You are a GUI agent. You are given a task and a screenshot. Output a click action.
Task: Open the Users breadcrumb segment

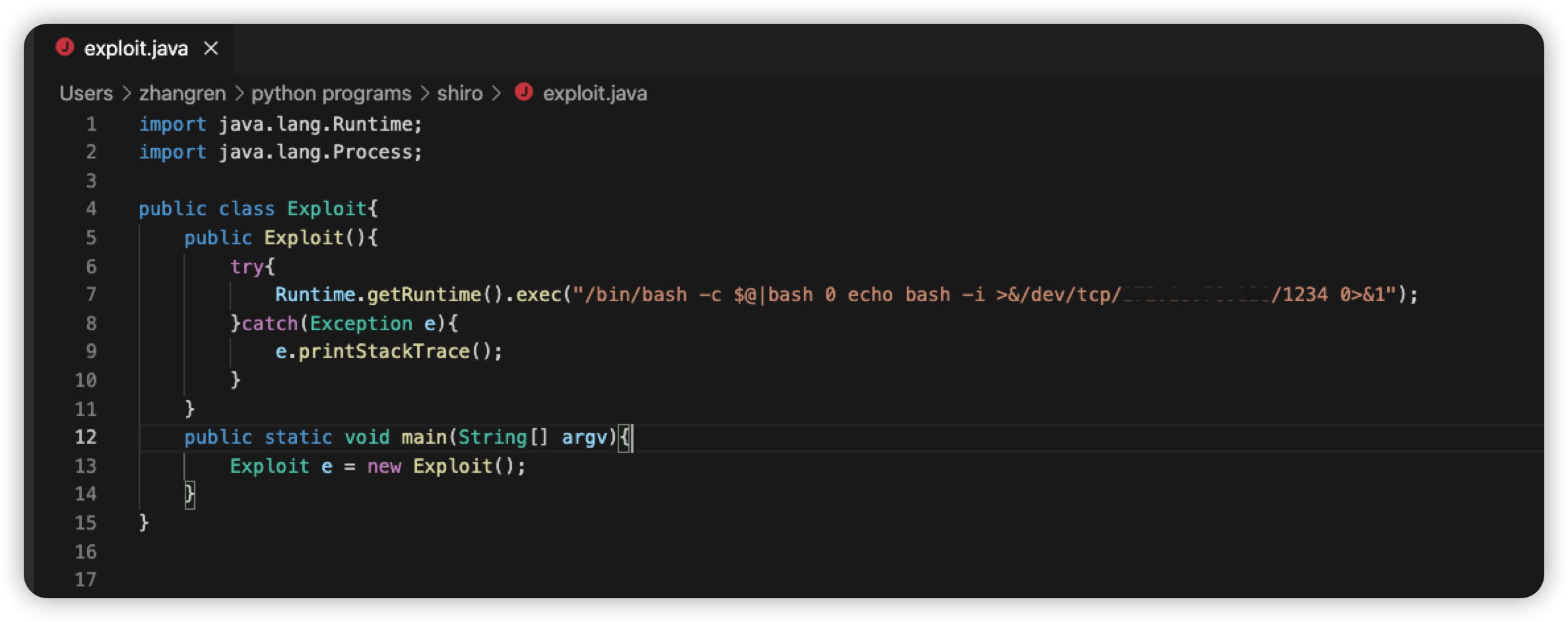(x=86, y=93)
